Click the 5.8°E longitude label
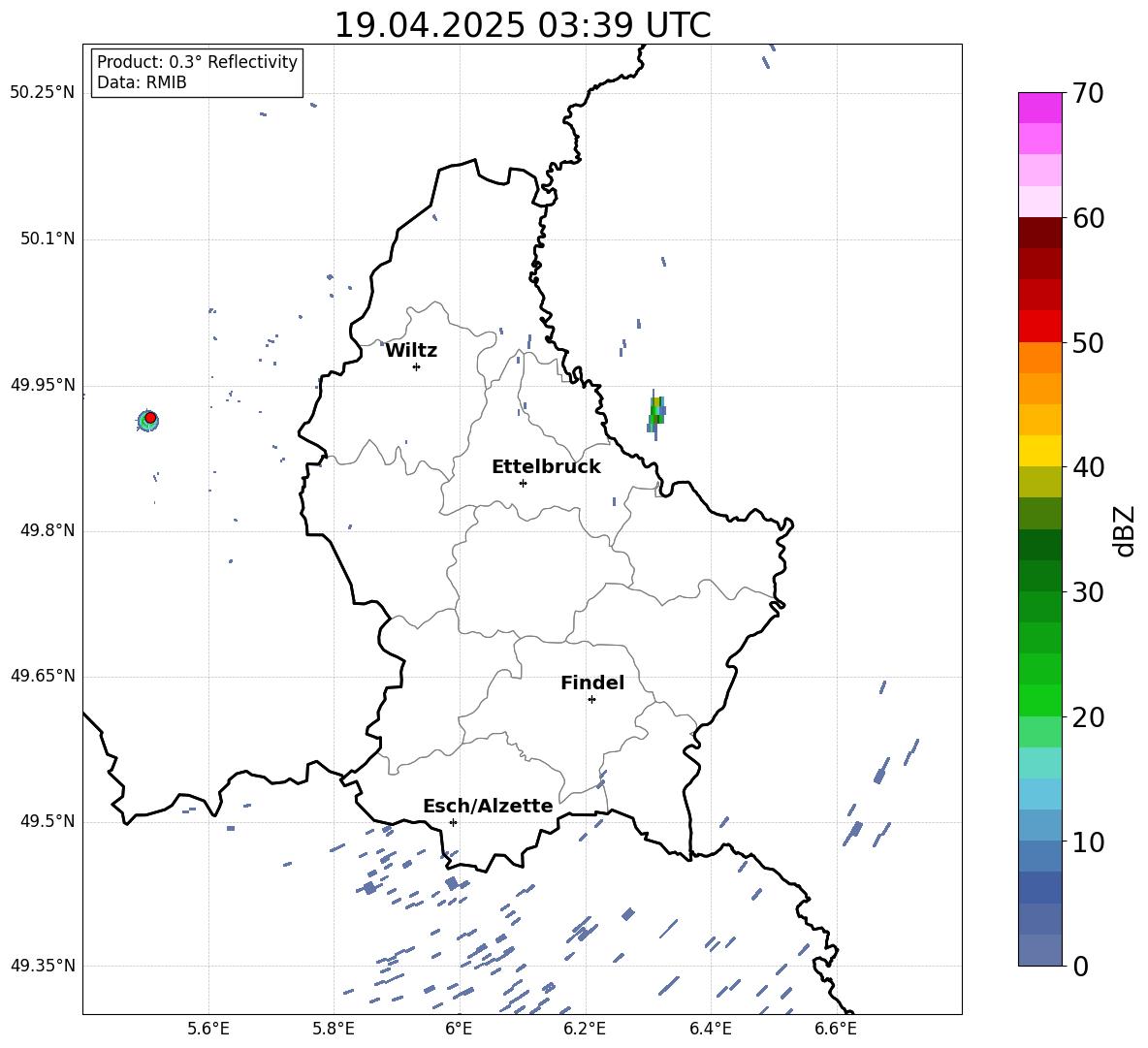 pyautogui.click(x=334, y=1029)
